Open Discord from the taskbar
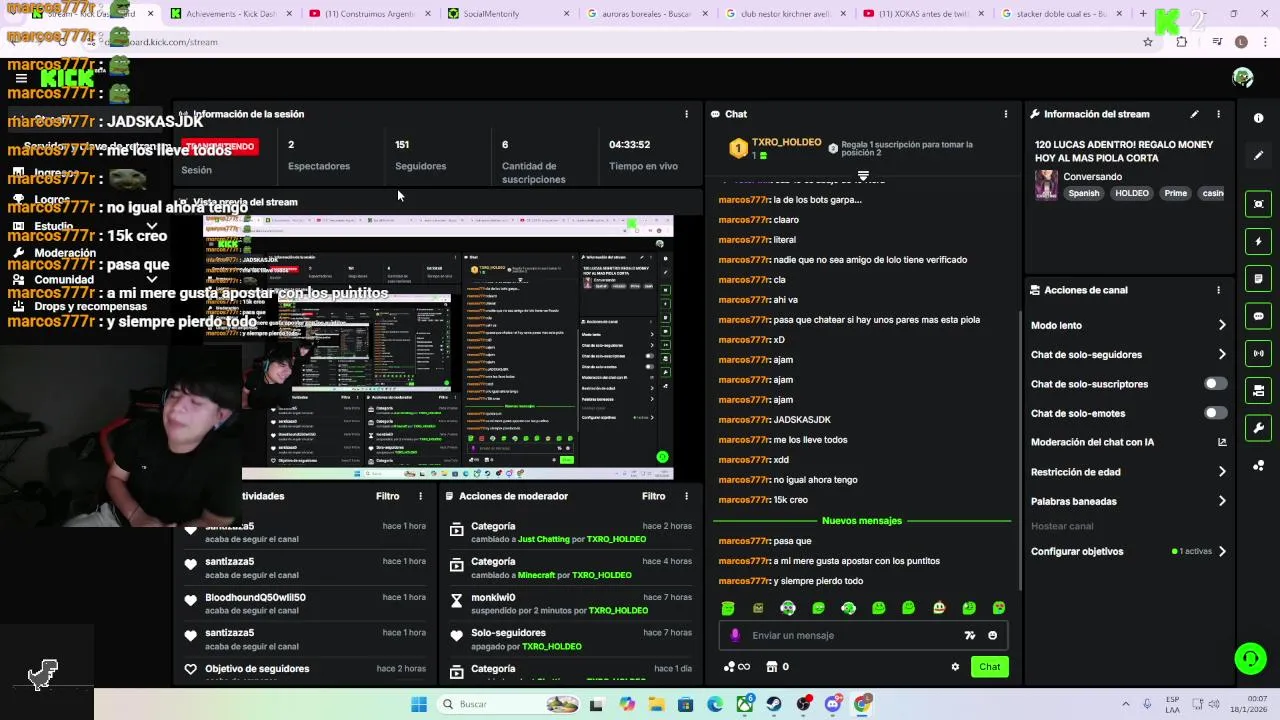 point(833,704)
